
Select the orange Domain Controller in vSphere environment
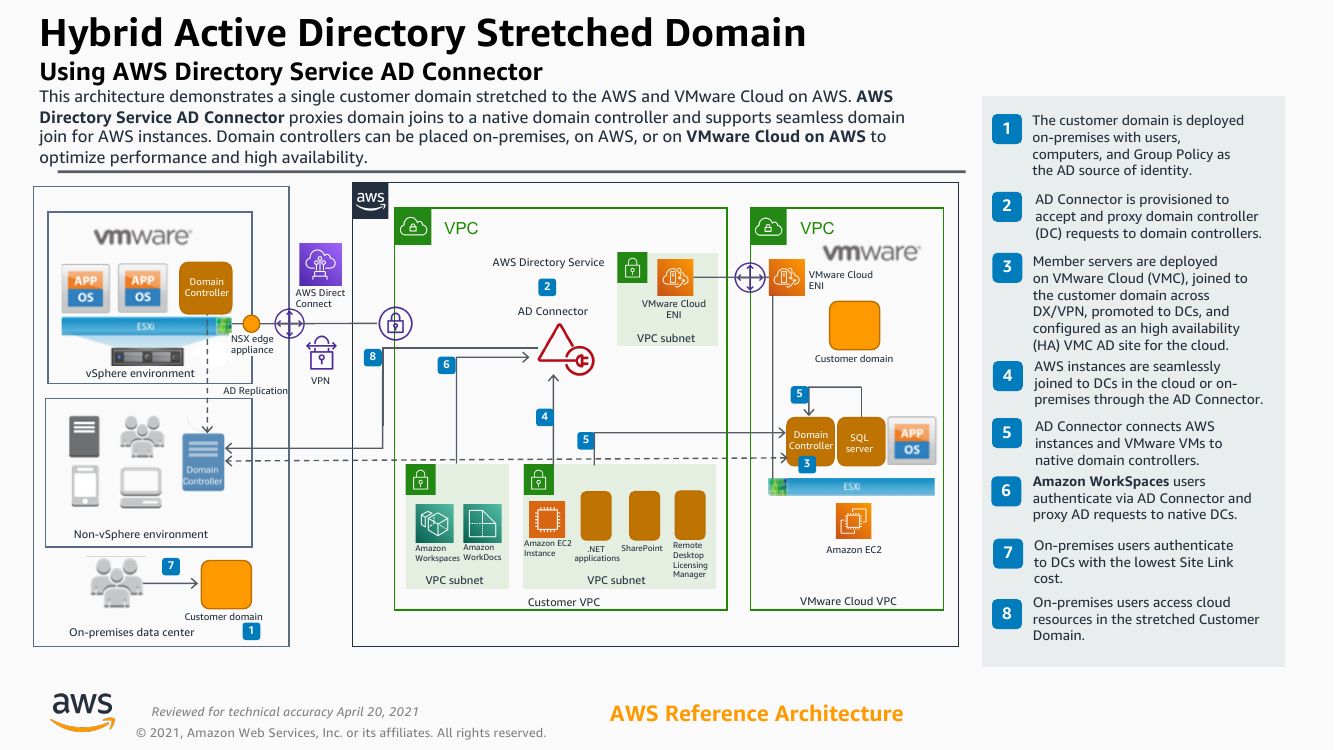207,288
